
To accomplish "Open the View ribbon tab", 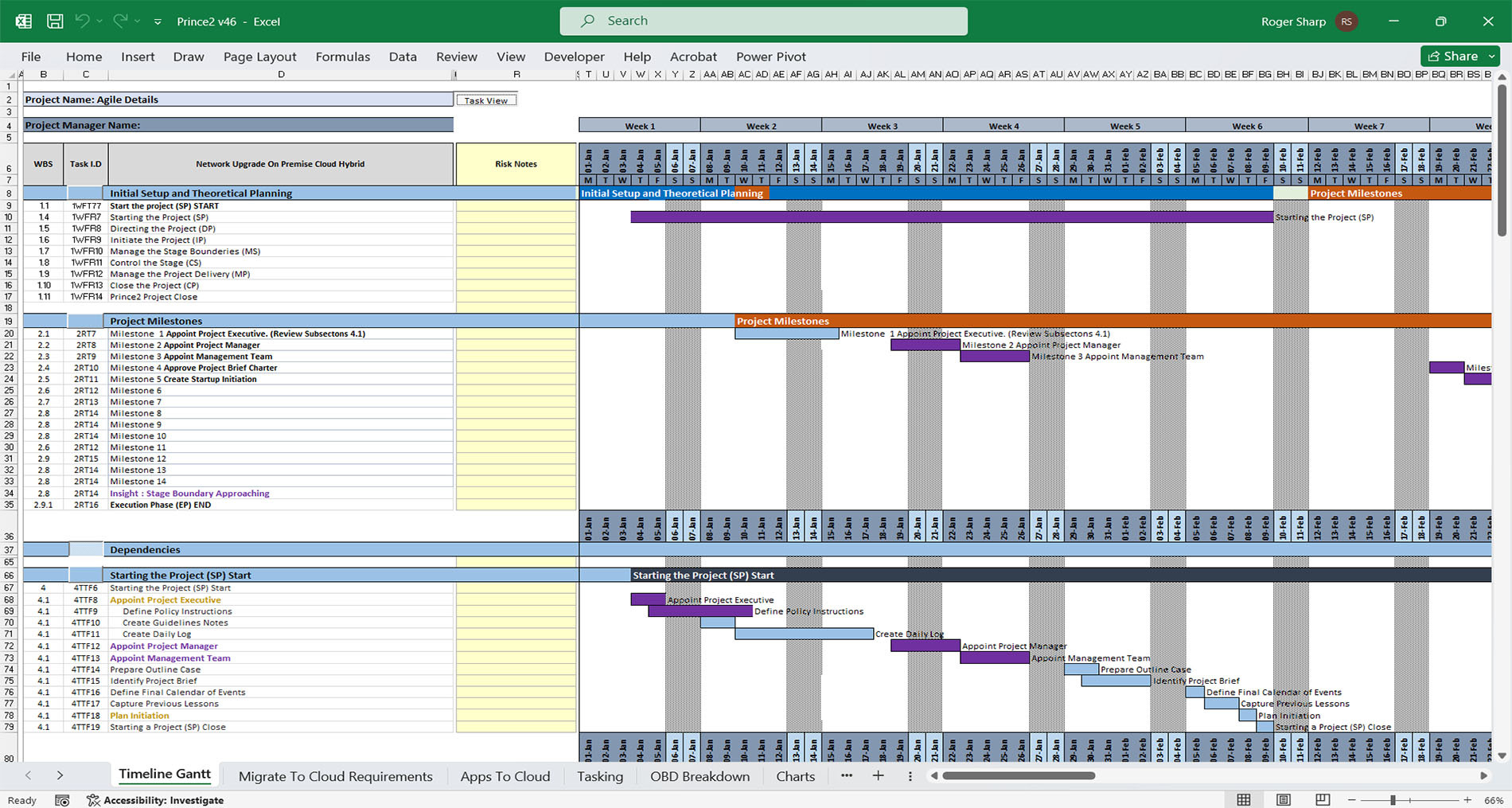I will tap(511, 57).
